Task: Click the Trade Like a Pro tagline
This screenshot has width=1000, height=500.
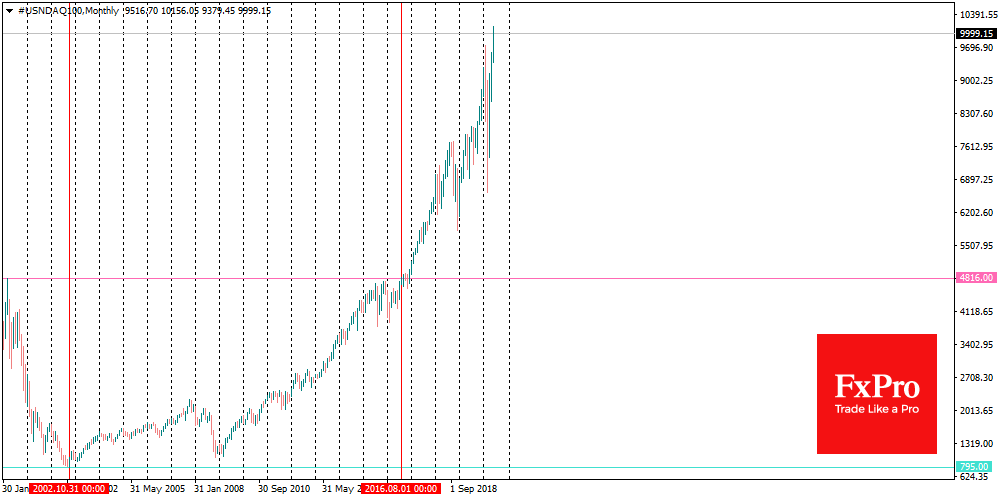Action: click(876, 409)
